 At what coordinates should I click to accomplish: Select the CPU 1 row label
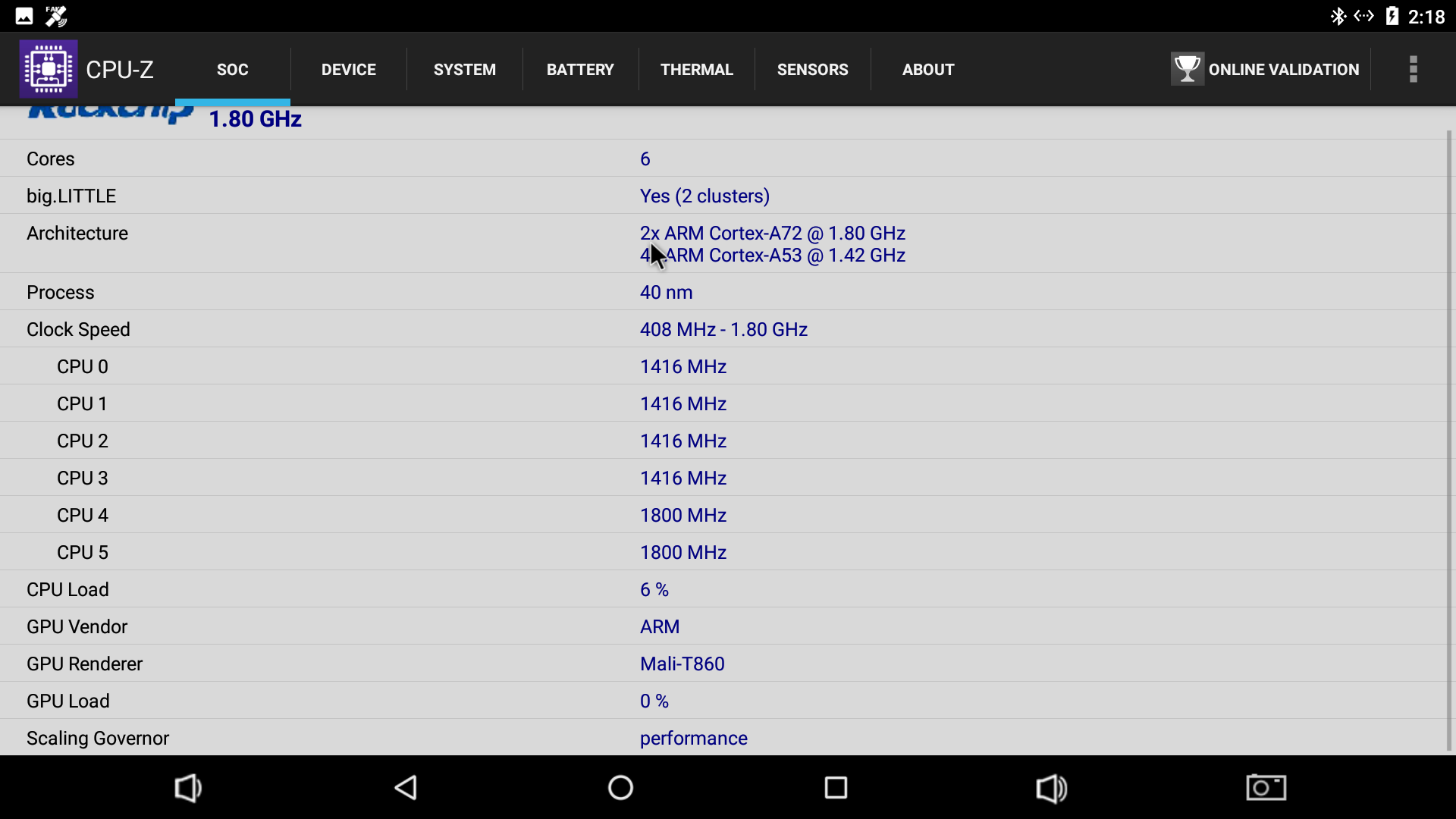tap(82, 403)
